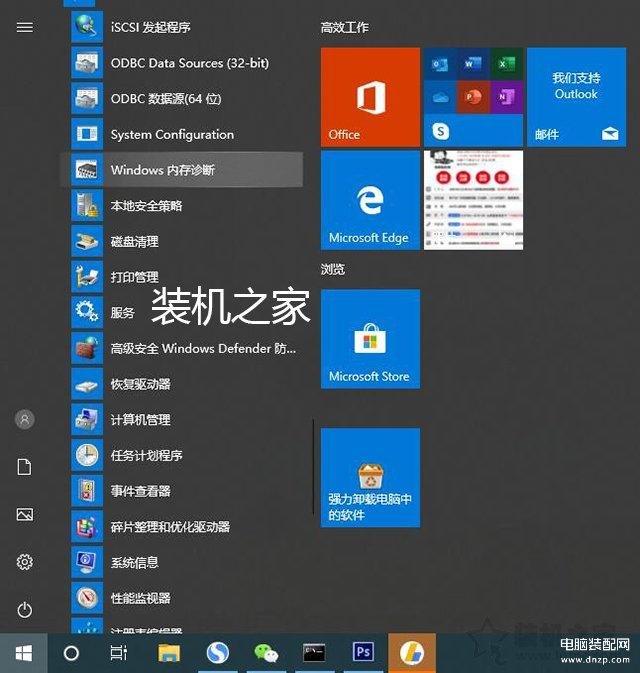
Task: Open OneNote icon in Office apps tile
Action: pos(506,97)
